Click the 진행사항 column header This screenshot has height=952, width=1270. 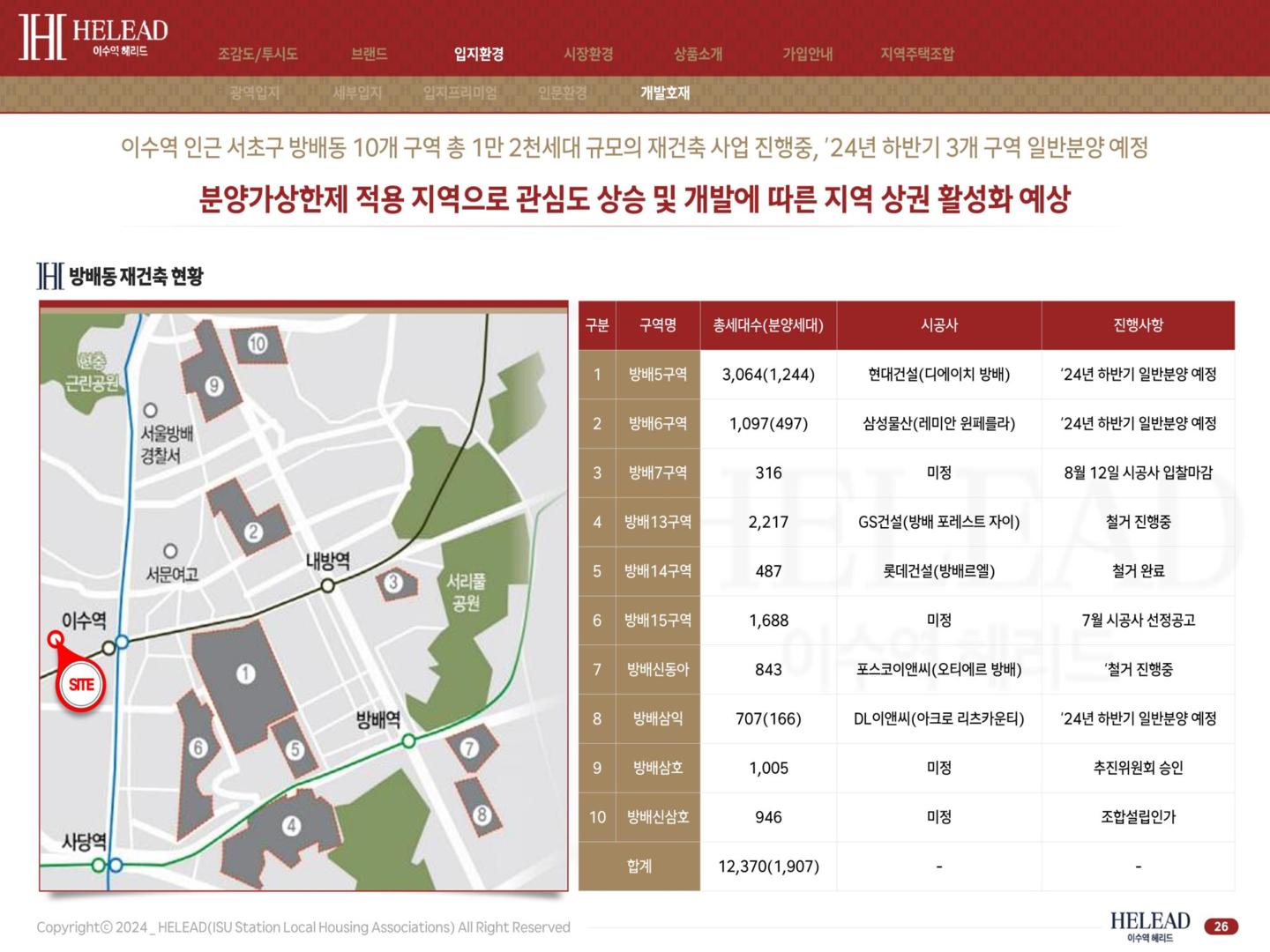click(x=1139, y=325)
